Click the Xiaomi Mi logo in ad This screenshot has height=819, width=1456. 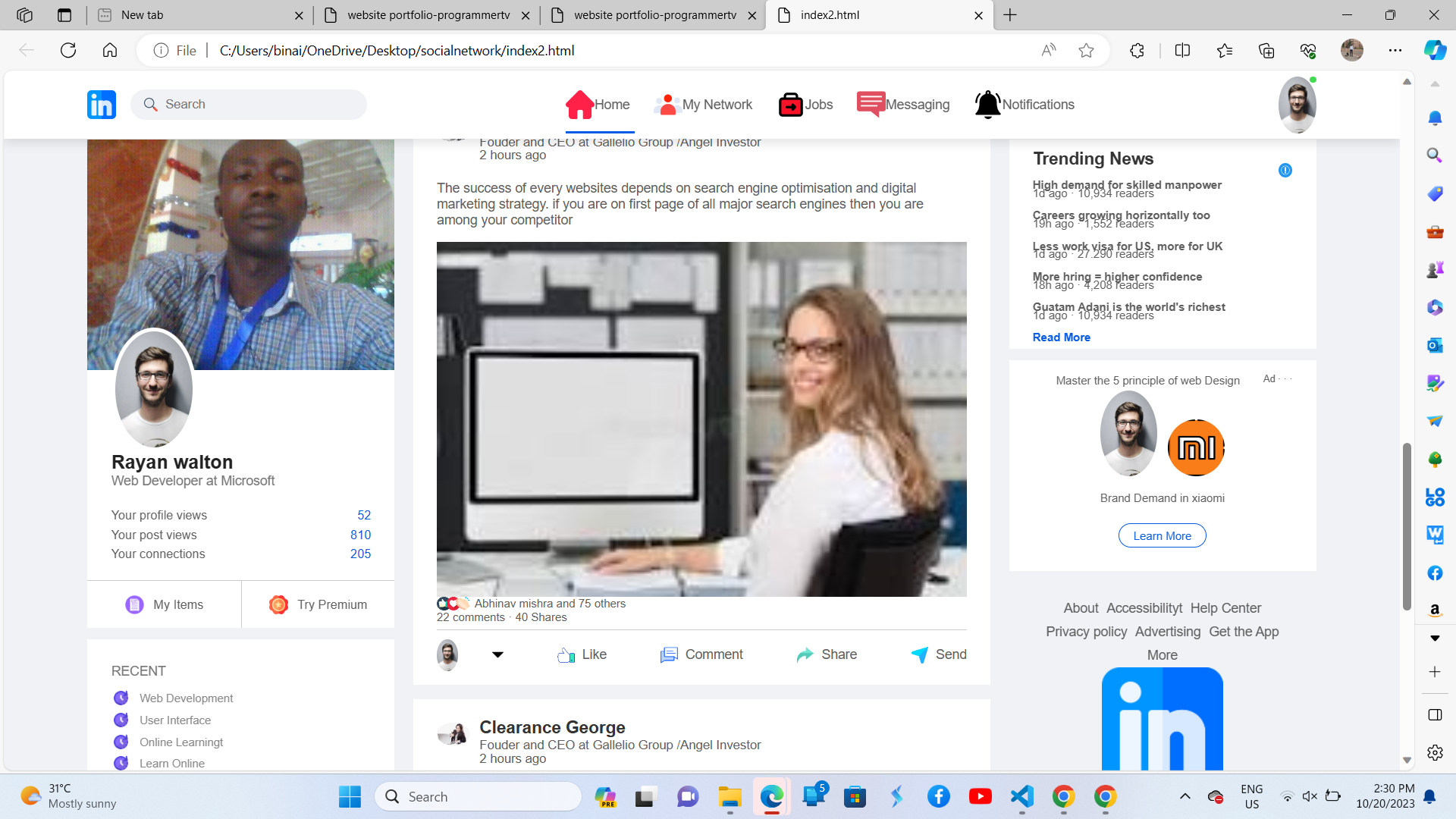(1196, 447)
